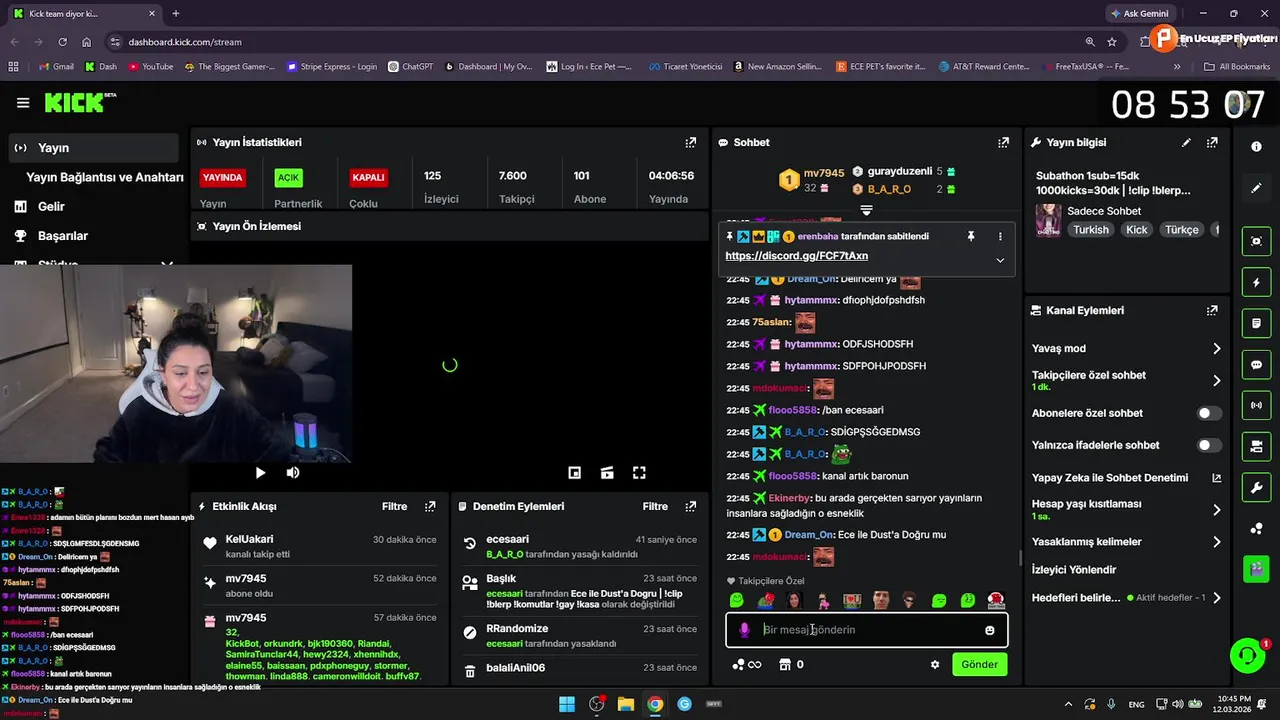Screen dimensions: 1280x720
Task: Click Ask Gemini in Chrome title bar
Action: 1139,13
